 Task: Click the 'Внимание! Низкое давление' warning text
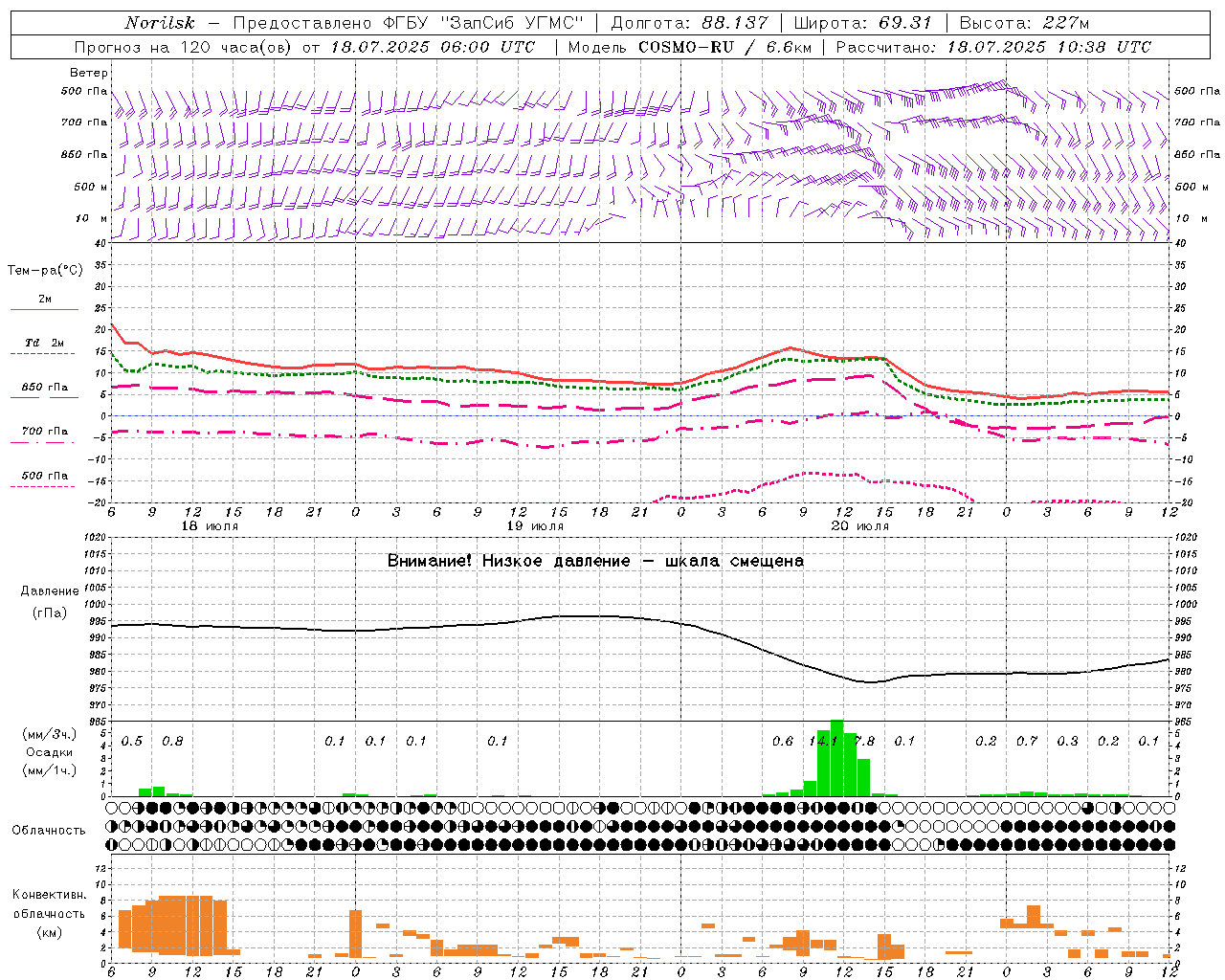click(x=508, y=561)
